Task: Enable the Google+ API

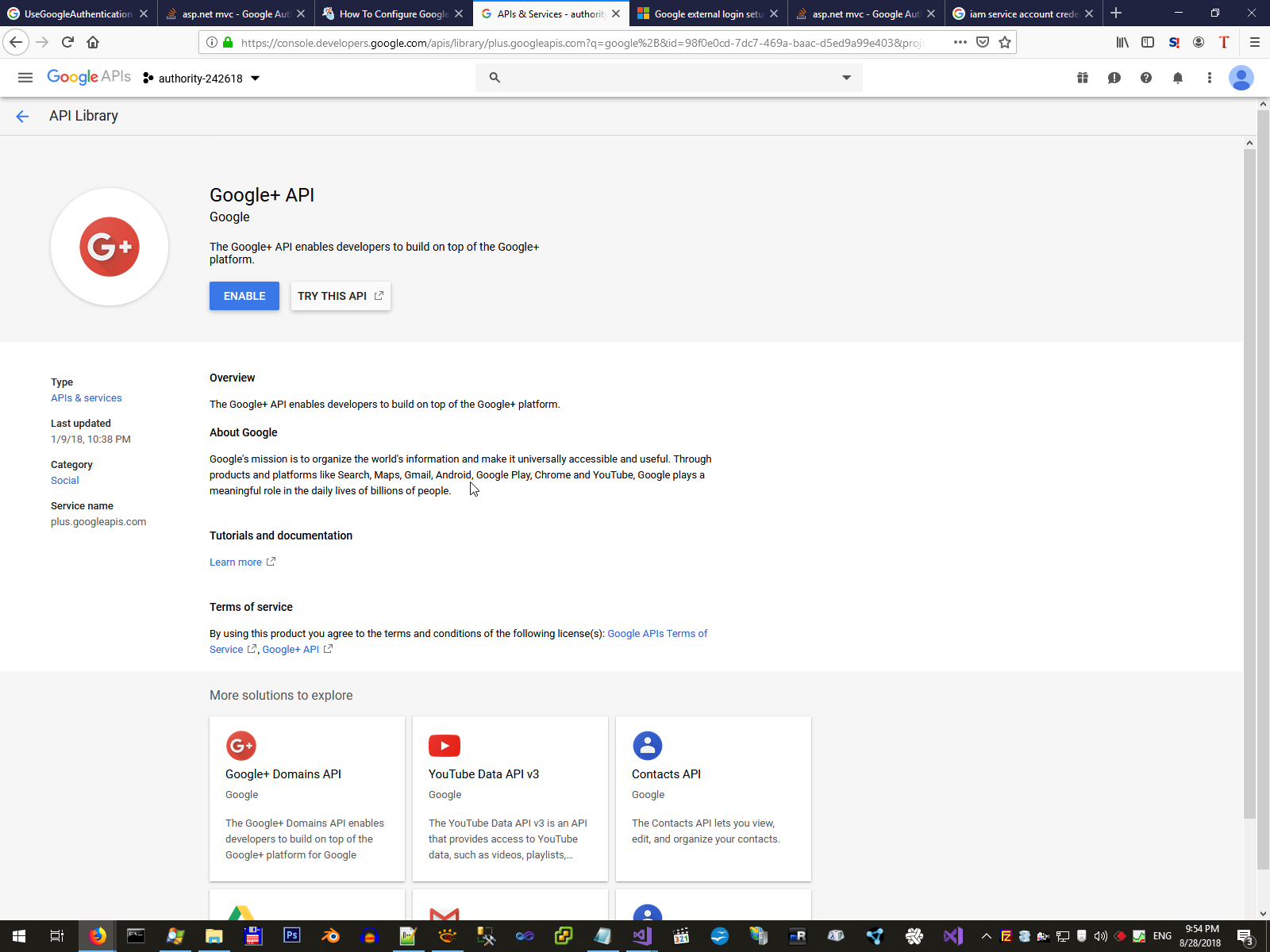Action: tap(244, 296)
